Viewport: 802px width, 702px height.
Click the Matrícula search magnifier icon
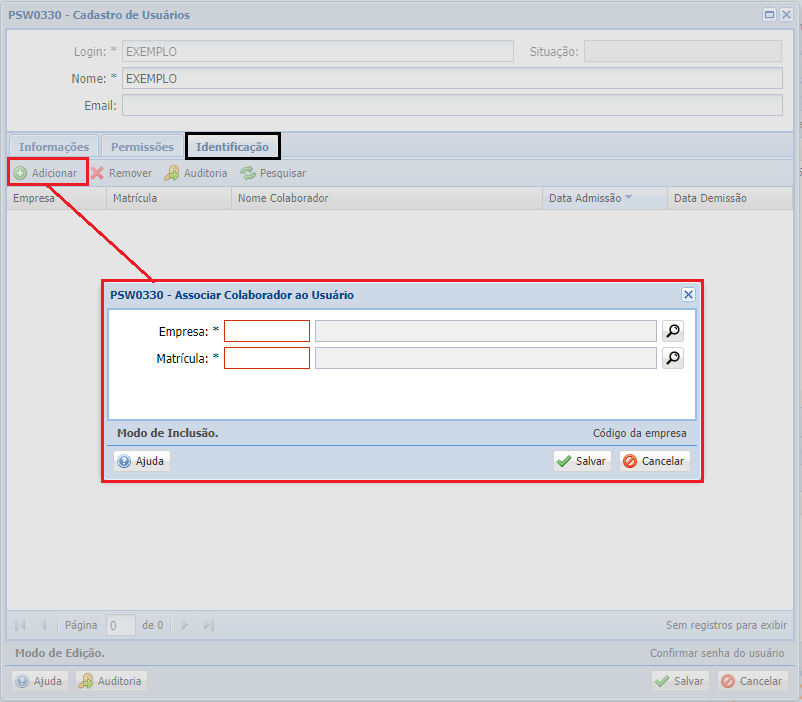(x=673, y=358)
